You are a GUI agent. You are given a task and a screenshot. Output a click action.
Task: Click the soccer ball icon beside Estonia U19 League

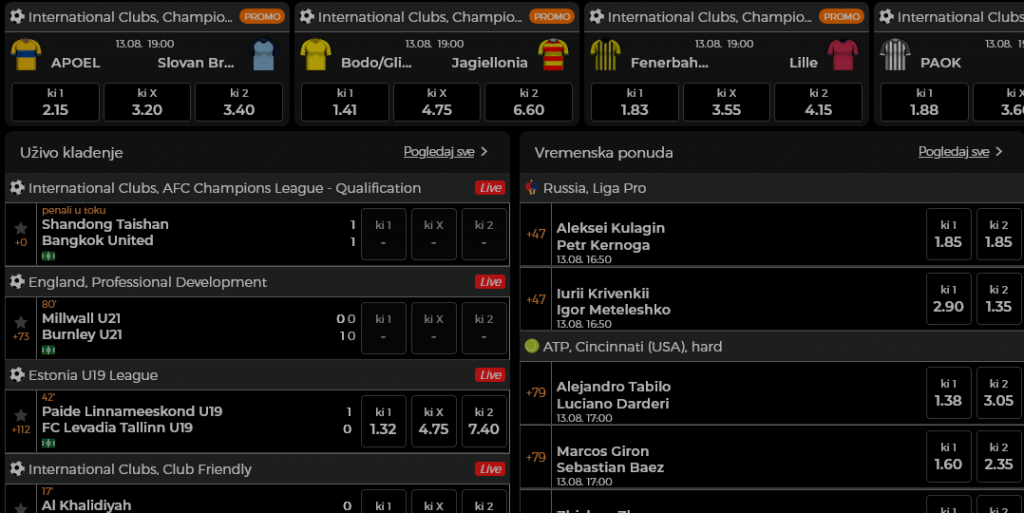point(17,375)
